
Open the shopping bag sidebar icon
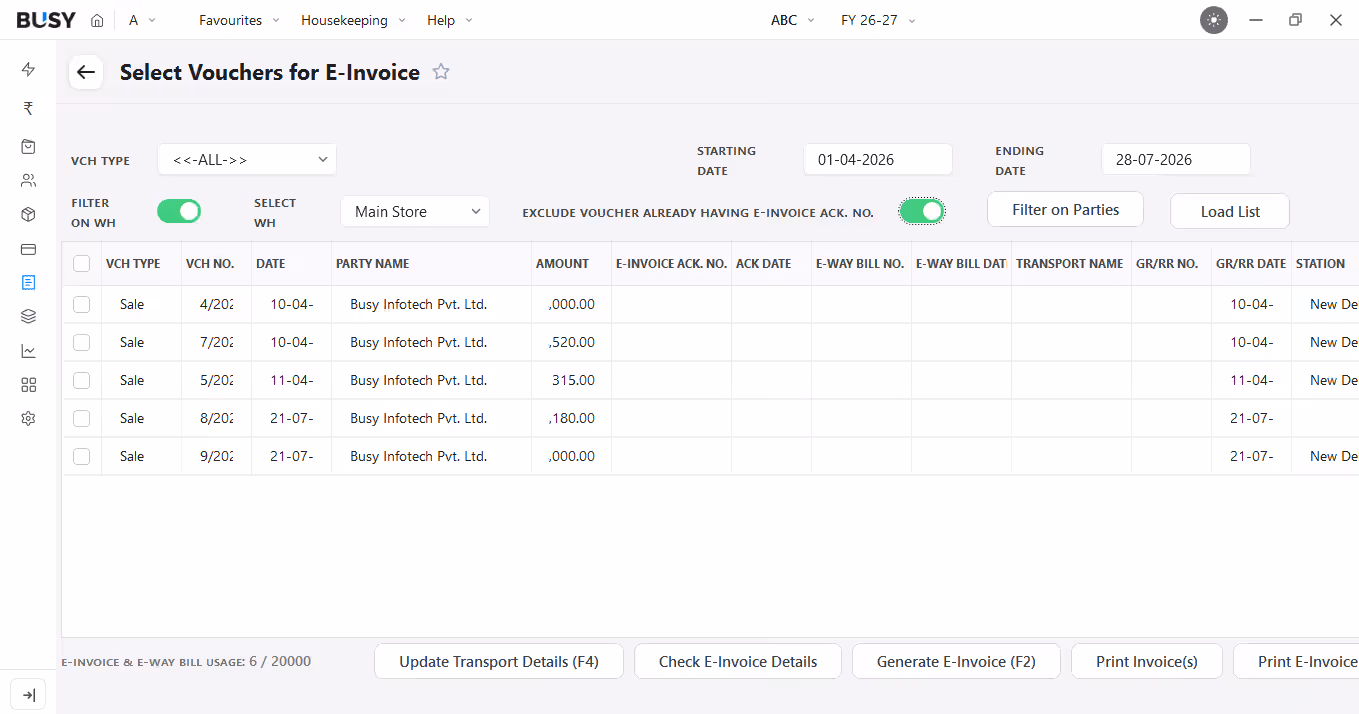(28, 146)
